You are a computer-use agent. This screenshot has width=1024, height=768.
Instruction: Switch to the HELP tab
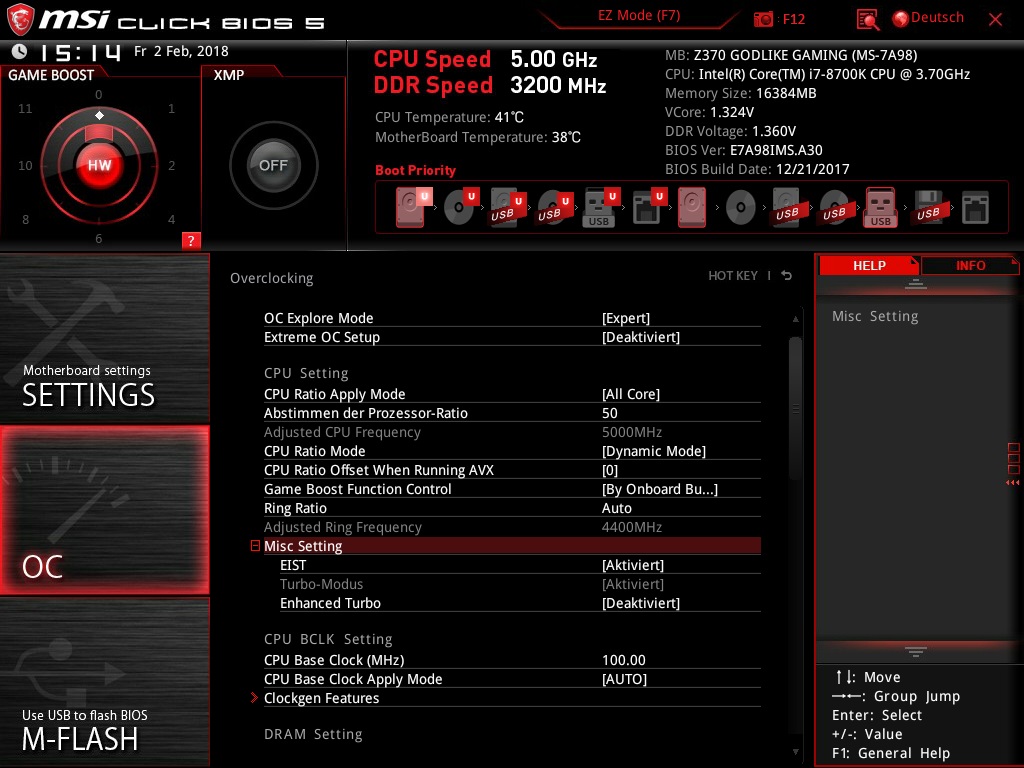point(869,265)
